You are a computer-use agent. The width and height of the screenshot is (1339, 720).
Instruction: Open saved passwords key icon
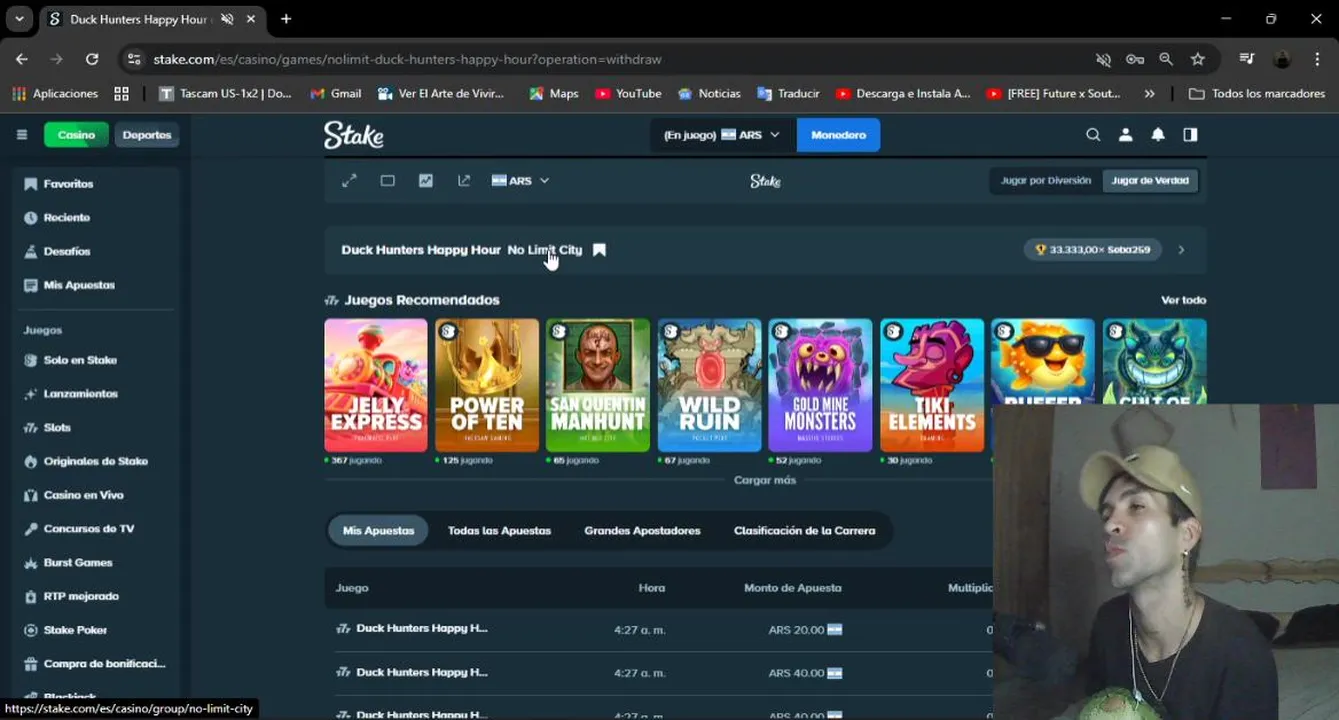(1135, 59)
